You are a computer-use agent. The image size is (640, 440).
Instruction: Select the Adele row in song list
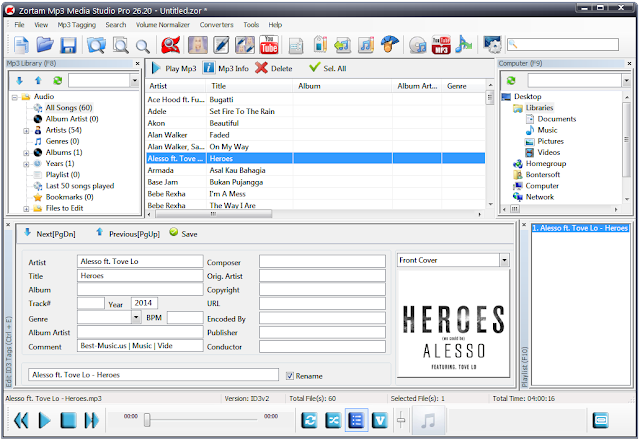[x=316, y=111]
